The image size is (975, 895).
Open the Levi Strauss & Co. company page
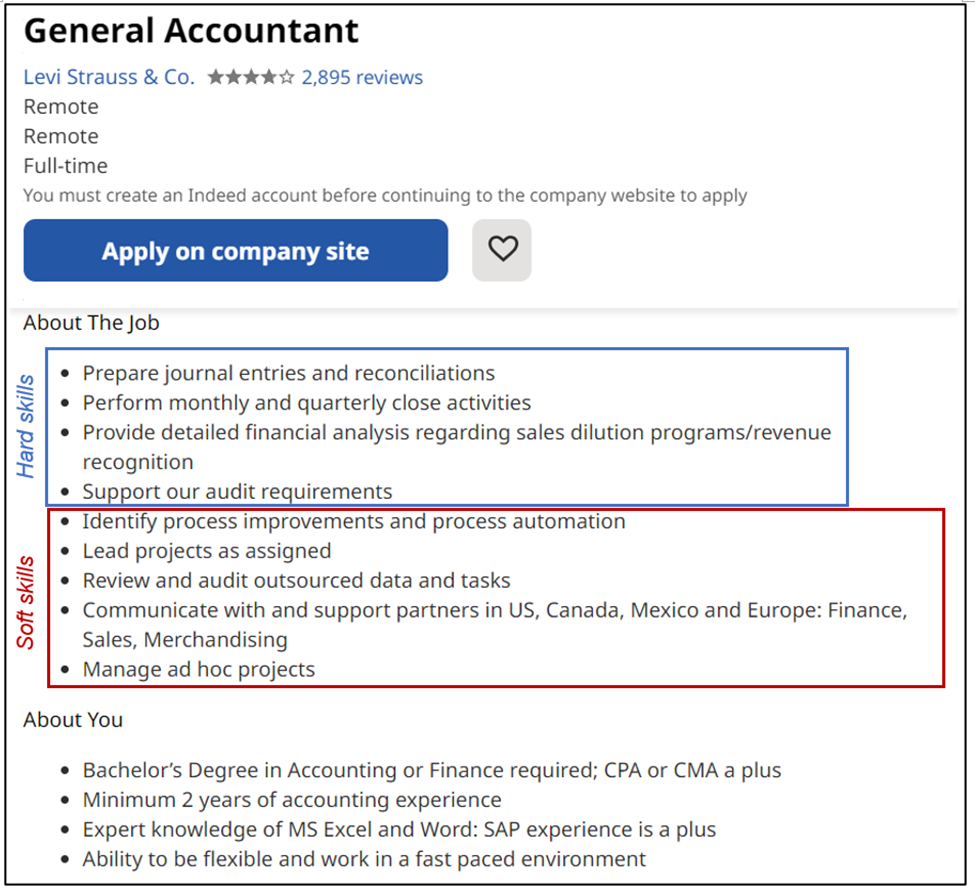pyautogui.click(x=108, y=77)
